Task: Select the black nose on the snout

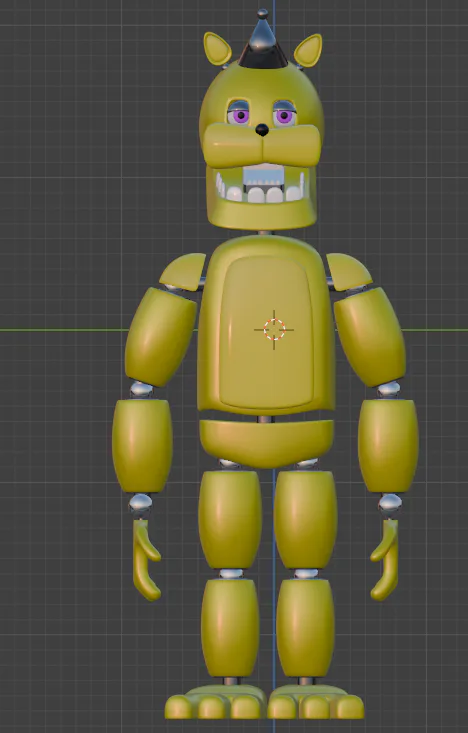Action: pos(262,130)
